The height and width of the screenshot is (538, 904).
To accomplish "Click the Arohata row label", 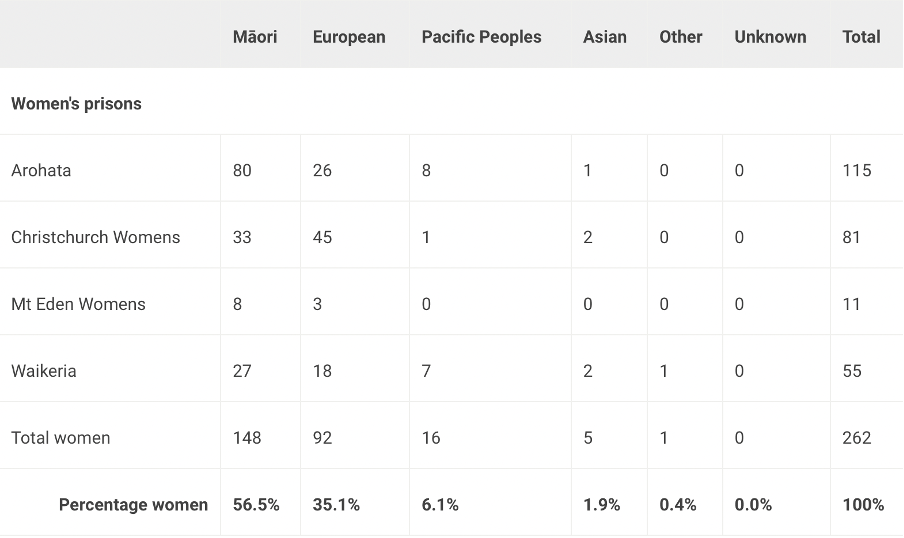I will (x=41, y=170).
